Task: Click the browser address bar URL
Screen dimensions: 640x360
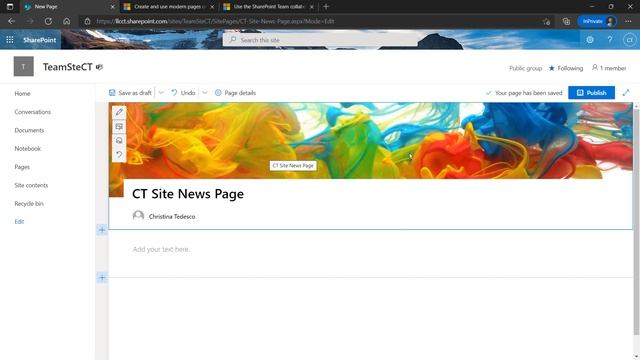Action: click(x=216, y=21)
